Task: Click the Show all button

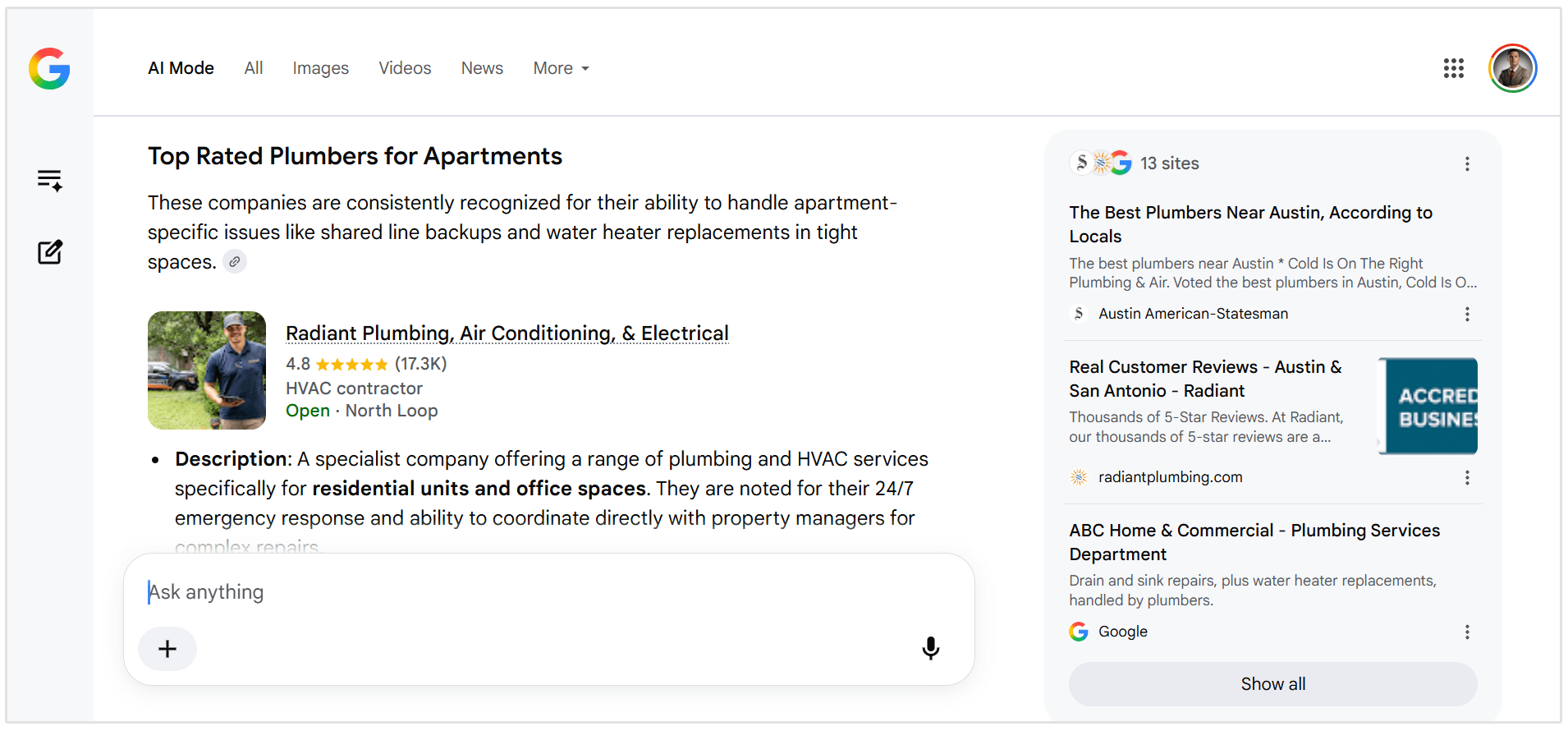Action: (1272, 684)
